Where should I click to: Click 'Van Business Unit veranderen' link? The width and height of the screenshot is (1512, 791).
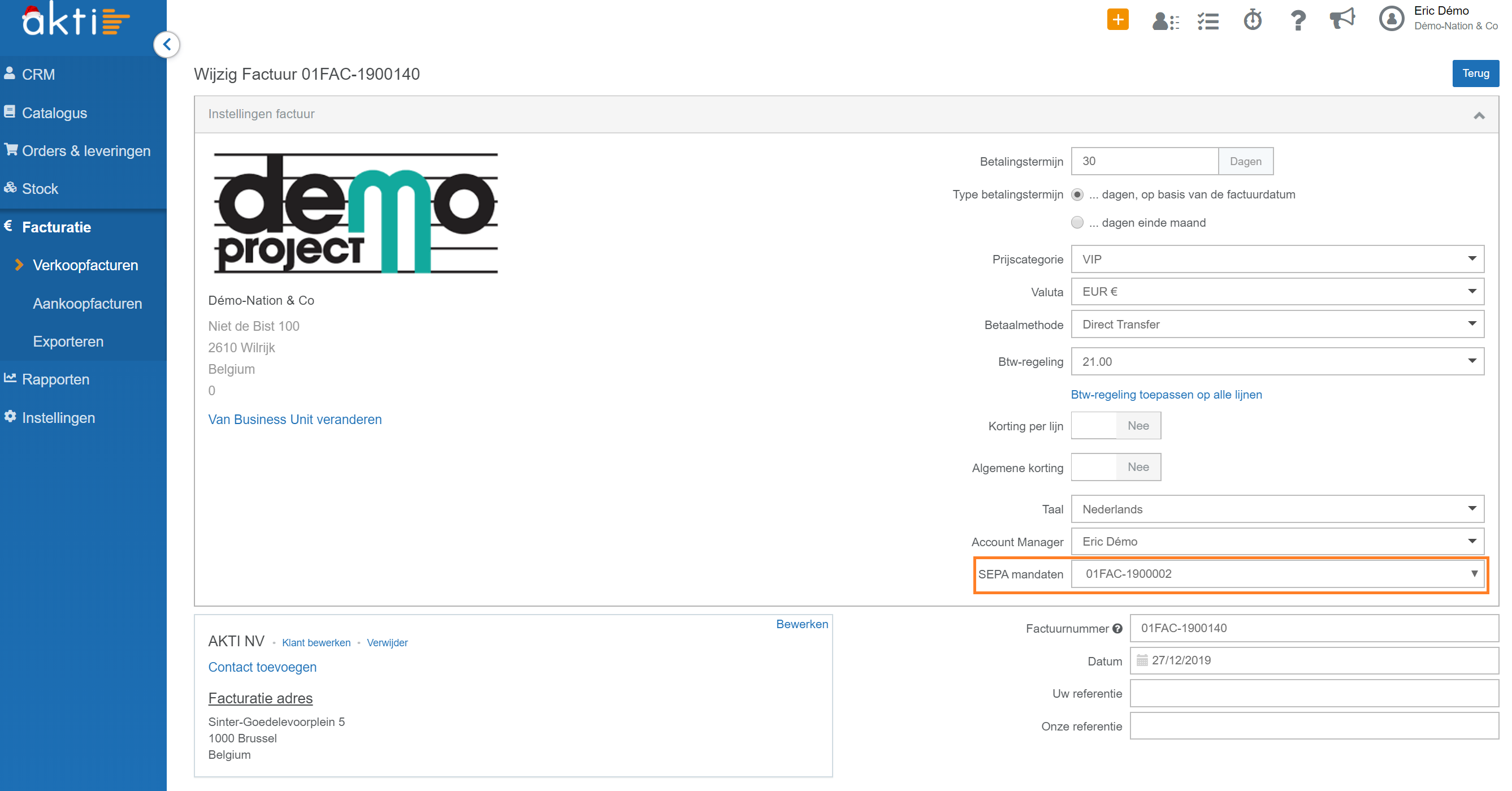[x=294, y=420]
